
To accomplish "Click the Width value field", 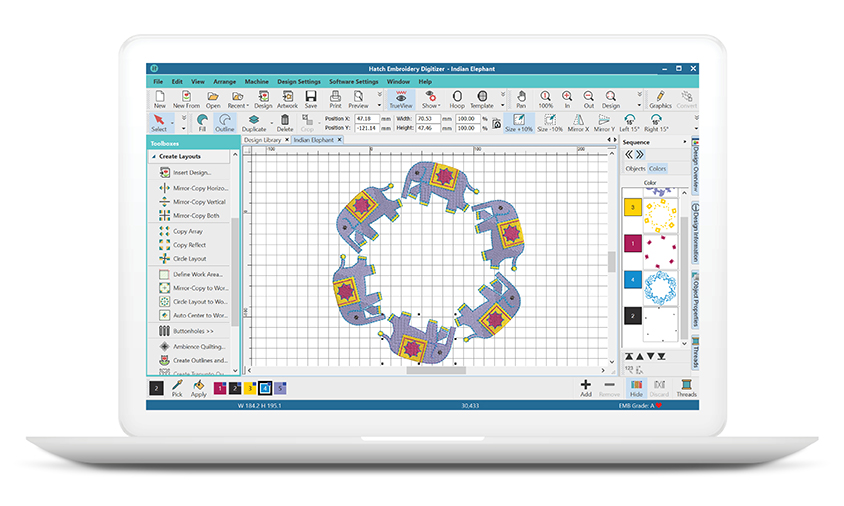I will 427,118.
